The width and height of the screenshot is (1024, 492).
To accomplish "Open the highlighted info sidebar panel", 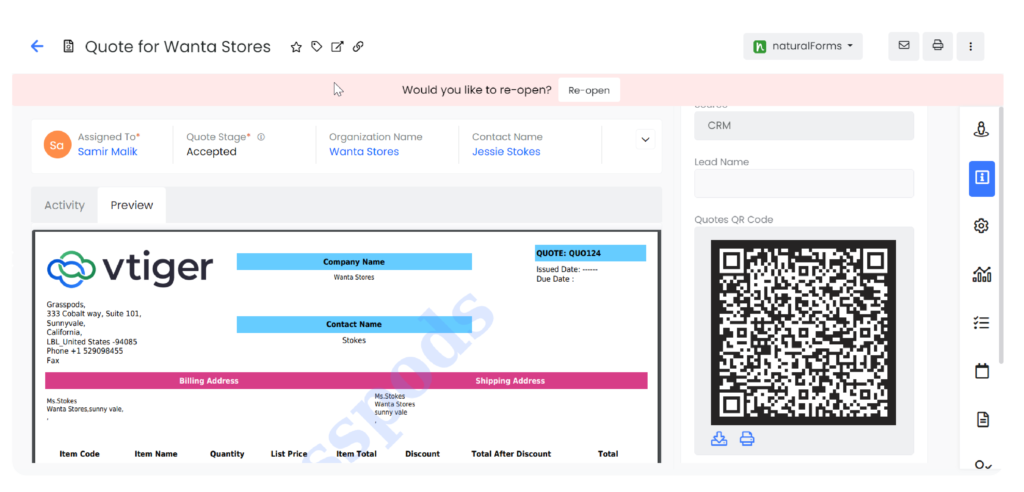I will click(x=982, y=178).
